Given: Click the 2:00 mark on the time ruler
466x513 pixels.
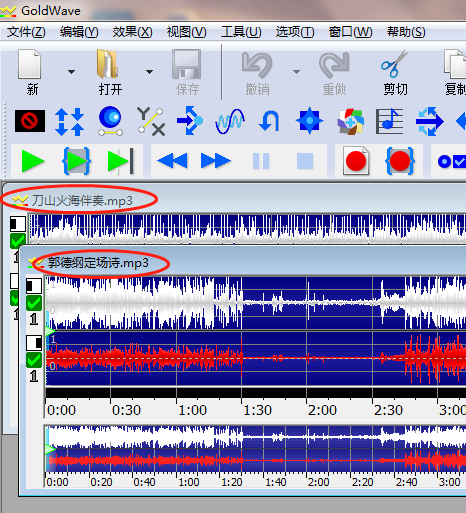Looking at the screenshot, I should pyautogui.click(x=322, y=410).
